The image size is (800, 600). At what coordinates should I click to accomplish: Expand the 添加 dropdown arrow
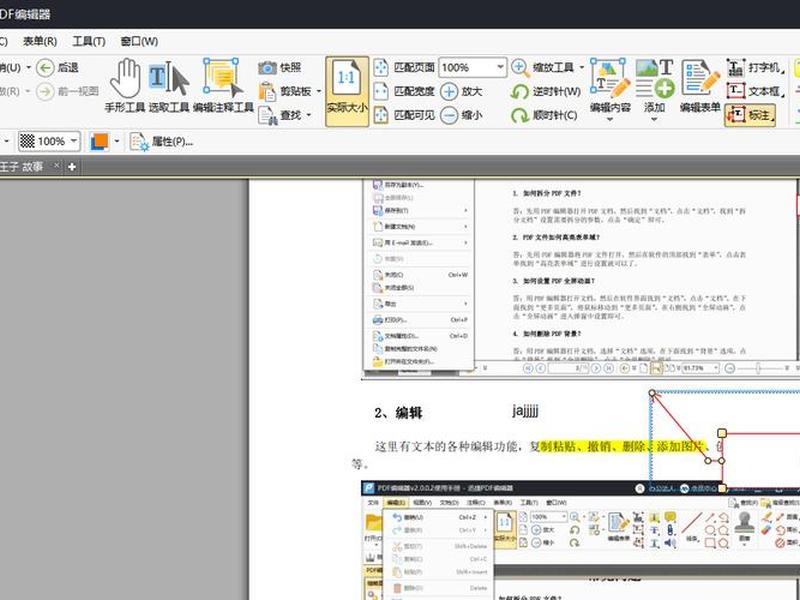click(654, 120)
